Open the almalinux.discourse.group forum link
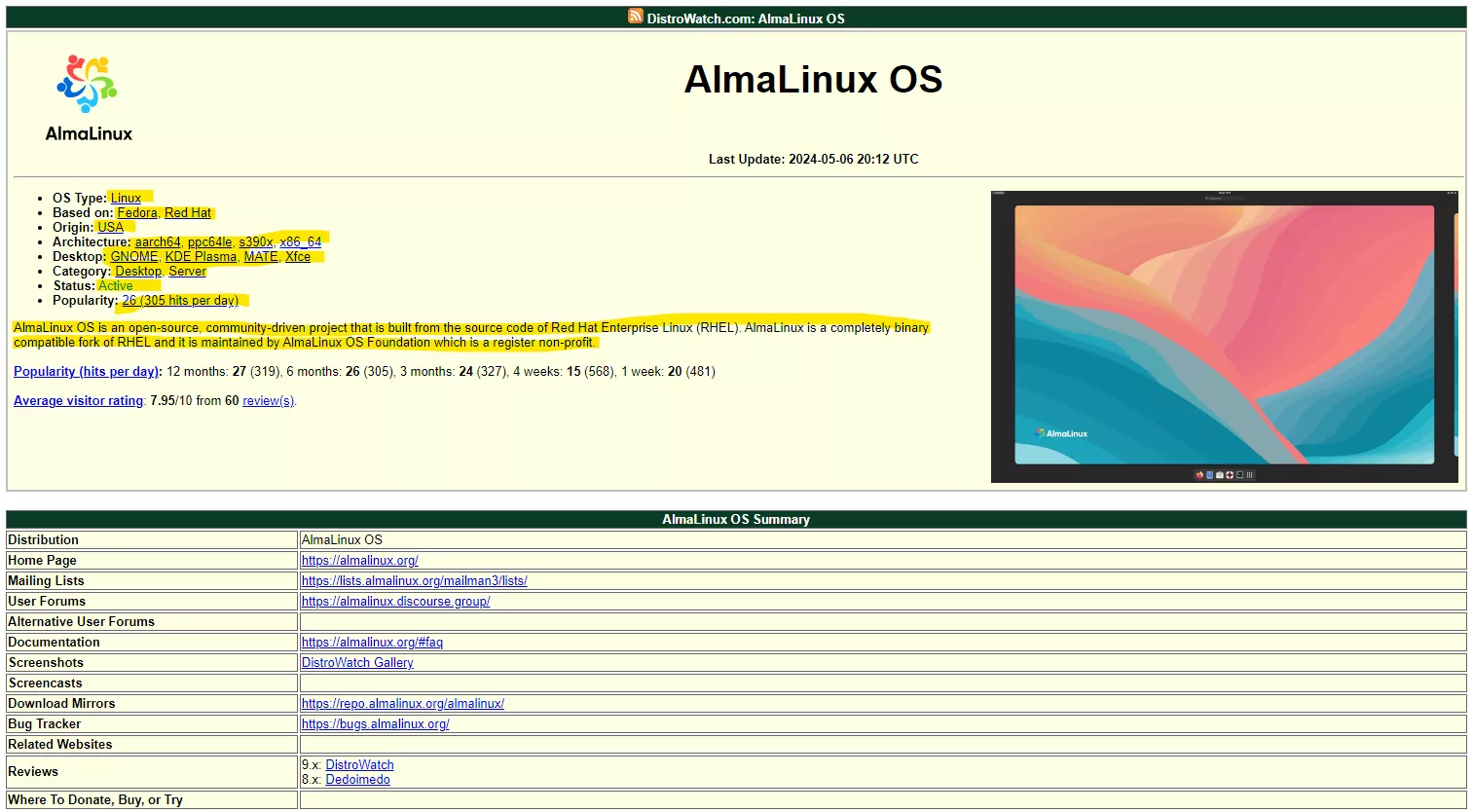This screenshot has height=812, width=1473. pyautogui.click(x=396, y=602)
